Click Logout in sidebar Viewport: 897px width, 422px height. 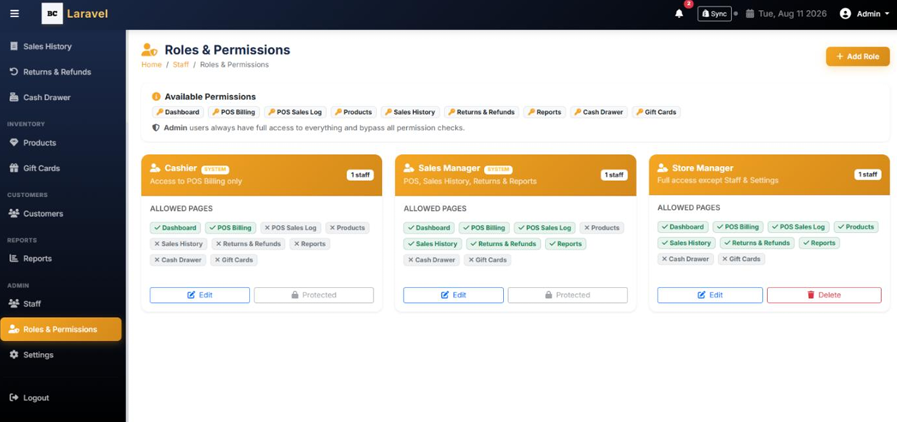click(x=63, y=397)
